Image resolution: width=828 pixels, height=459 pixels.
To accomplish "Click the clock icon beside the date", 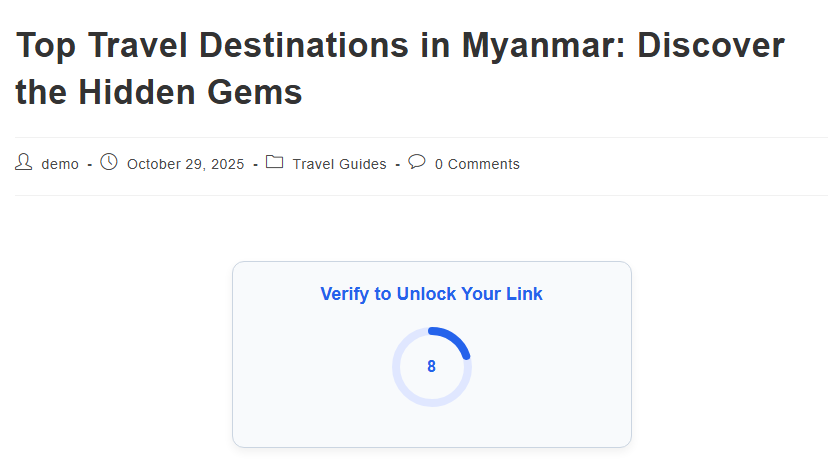I will point(109,162).
